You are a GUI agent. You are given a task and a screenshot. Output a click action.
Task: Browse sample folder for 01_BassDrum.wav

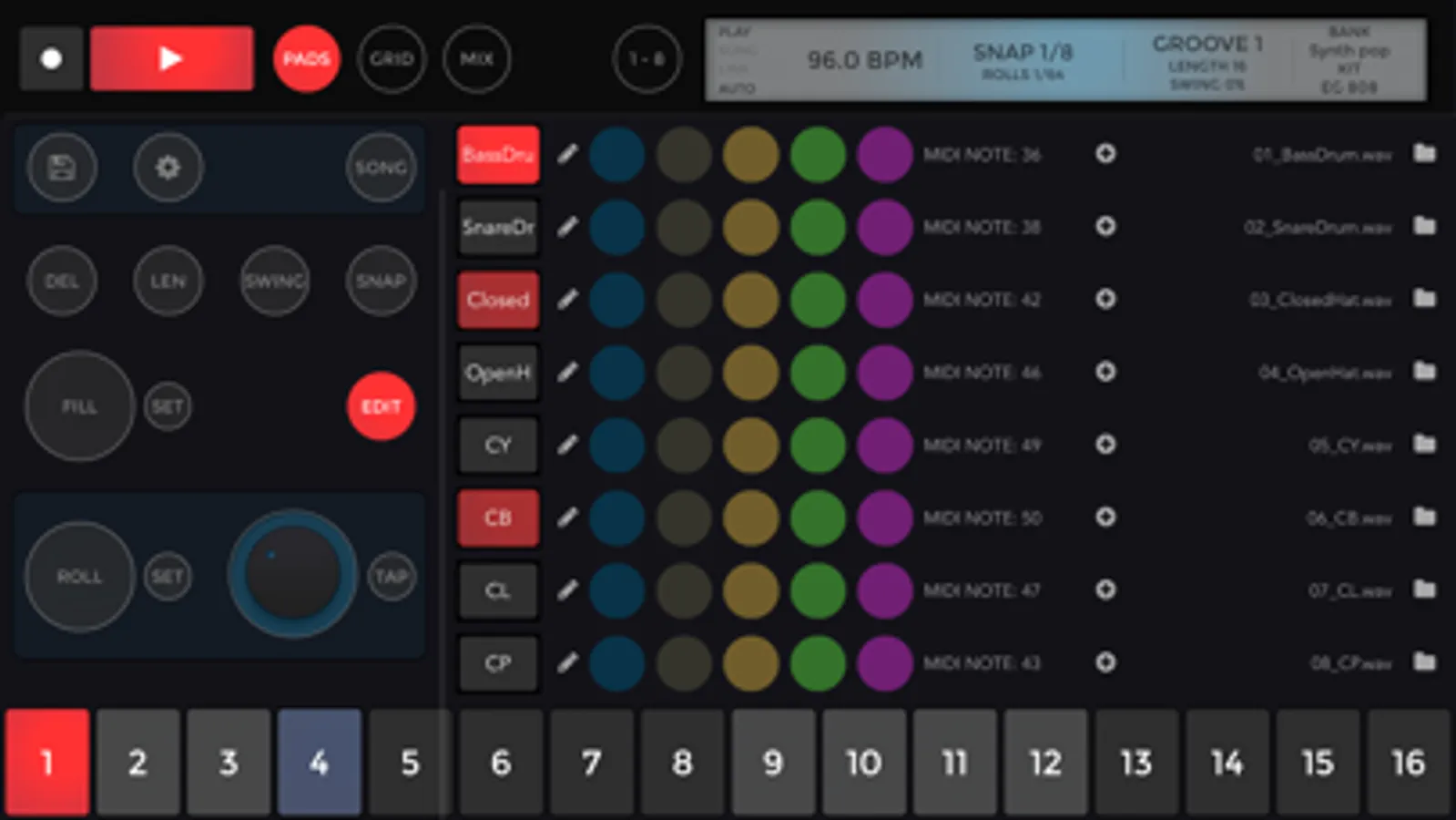[x=1425, y=153]
